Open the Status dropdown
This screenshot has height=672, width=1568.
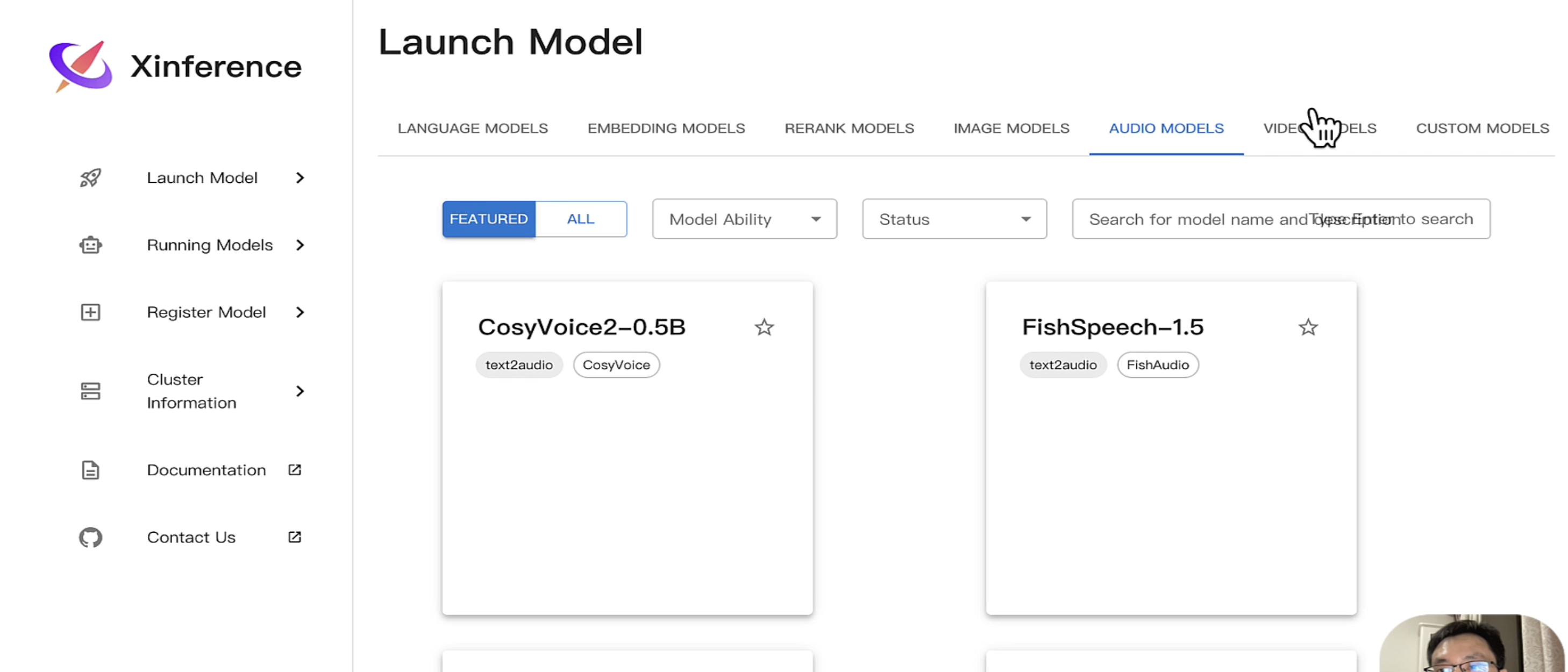coord(954,219)
